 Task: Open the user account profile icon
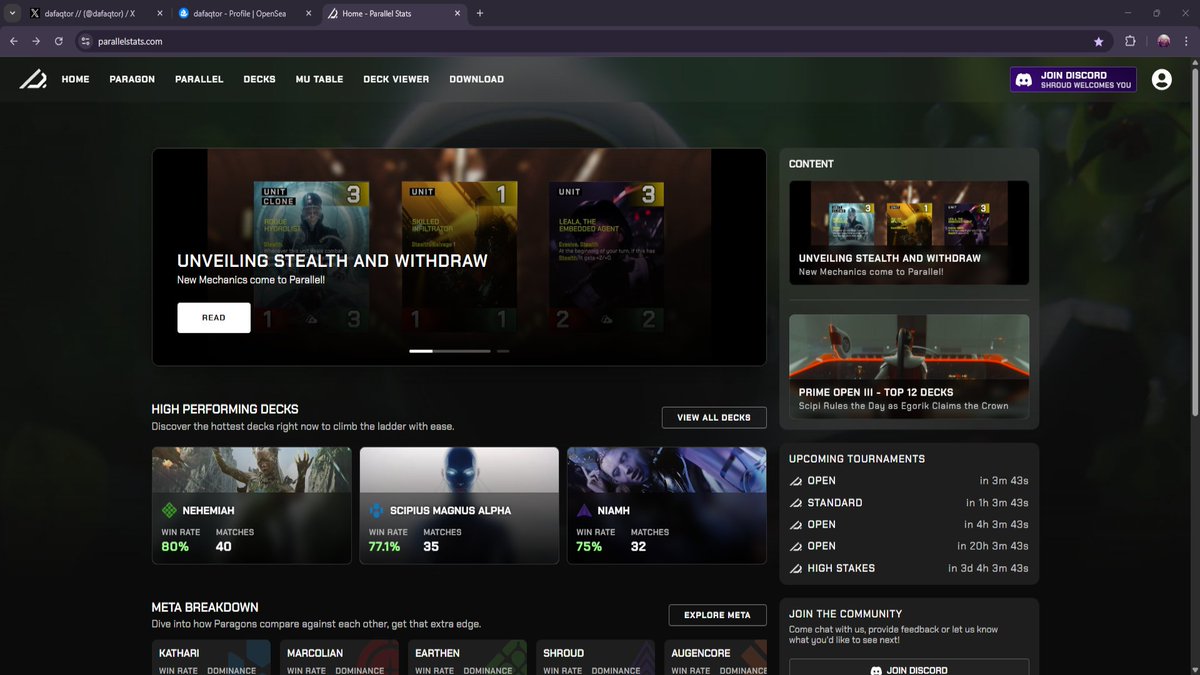click(1161, 80)
